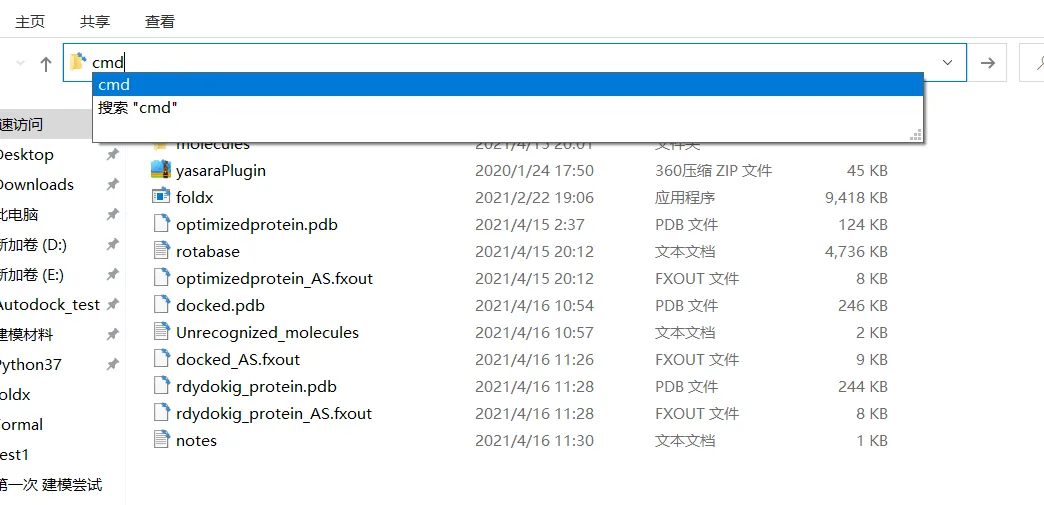This screenshot has width=1044, height=505.
Task: Select the optimizedprotein_AS.fxout file name
Action: 274,279
